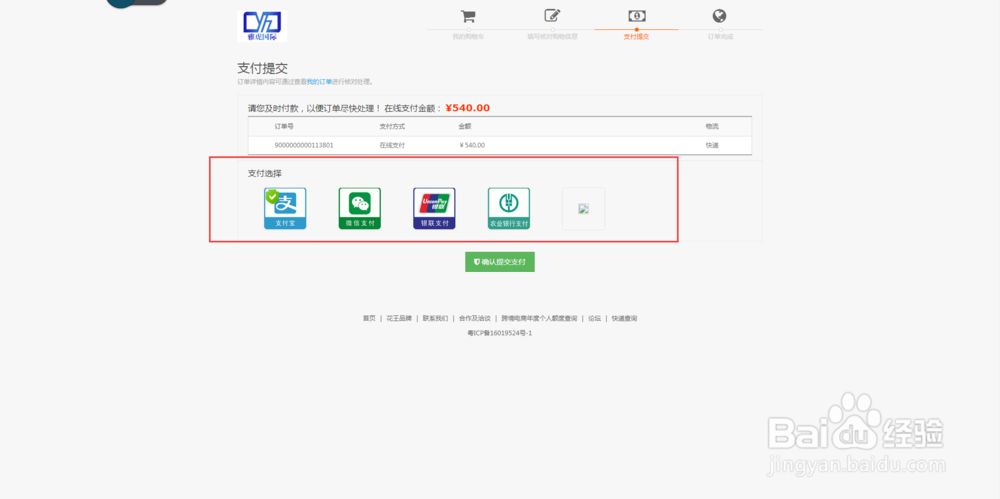Open the 我的订单 link
The width and height of the screenshot is (1000, 499).
pos(319,82)
